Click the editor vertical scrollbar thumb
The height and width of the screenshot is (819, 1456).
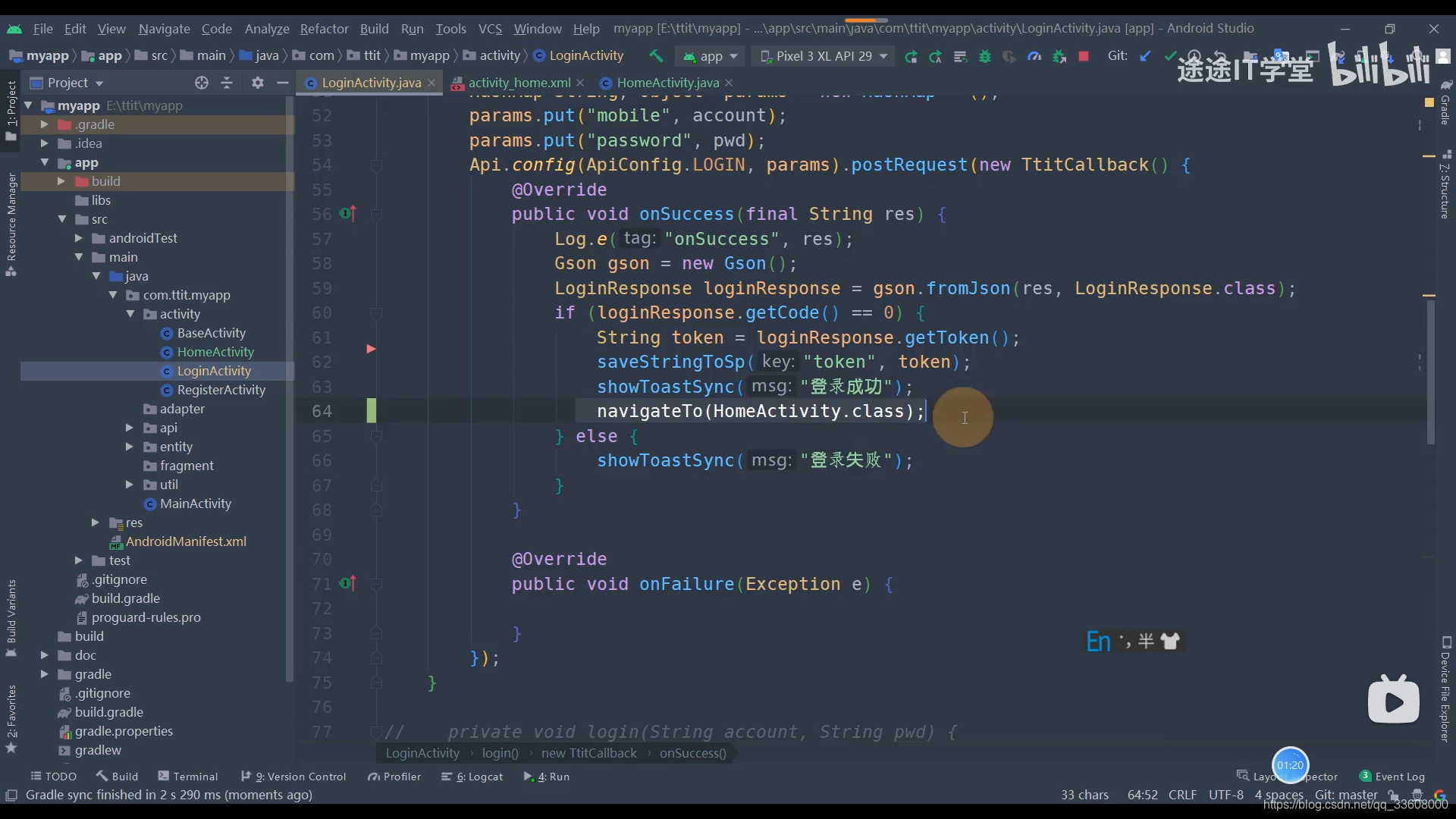click(x=1430, y=372)
